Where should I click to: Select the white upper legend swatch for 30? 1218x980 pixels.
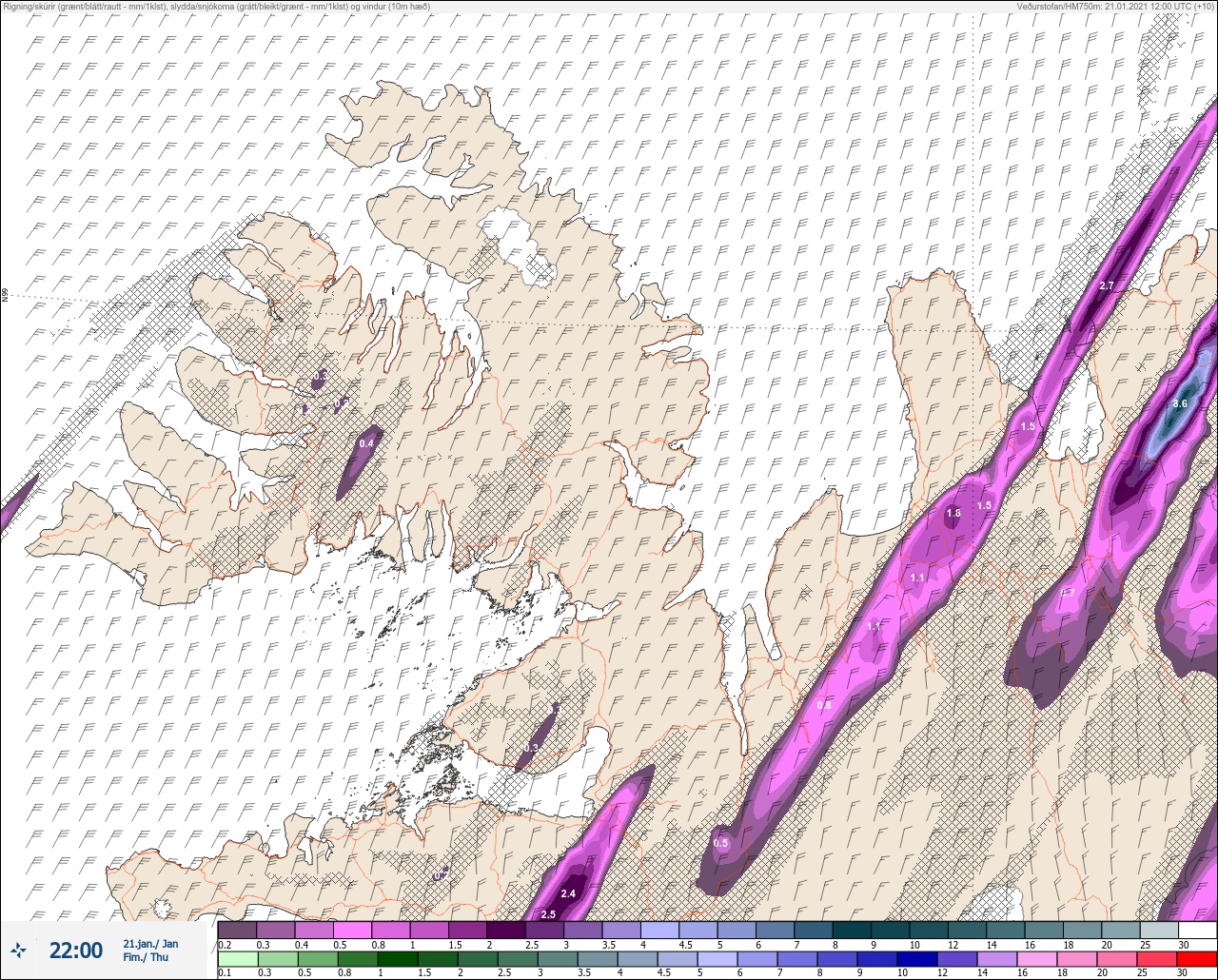point(1198,930)
